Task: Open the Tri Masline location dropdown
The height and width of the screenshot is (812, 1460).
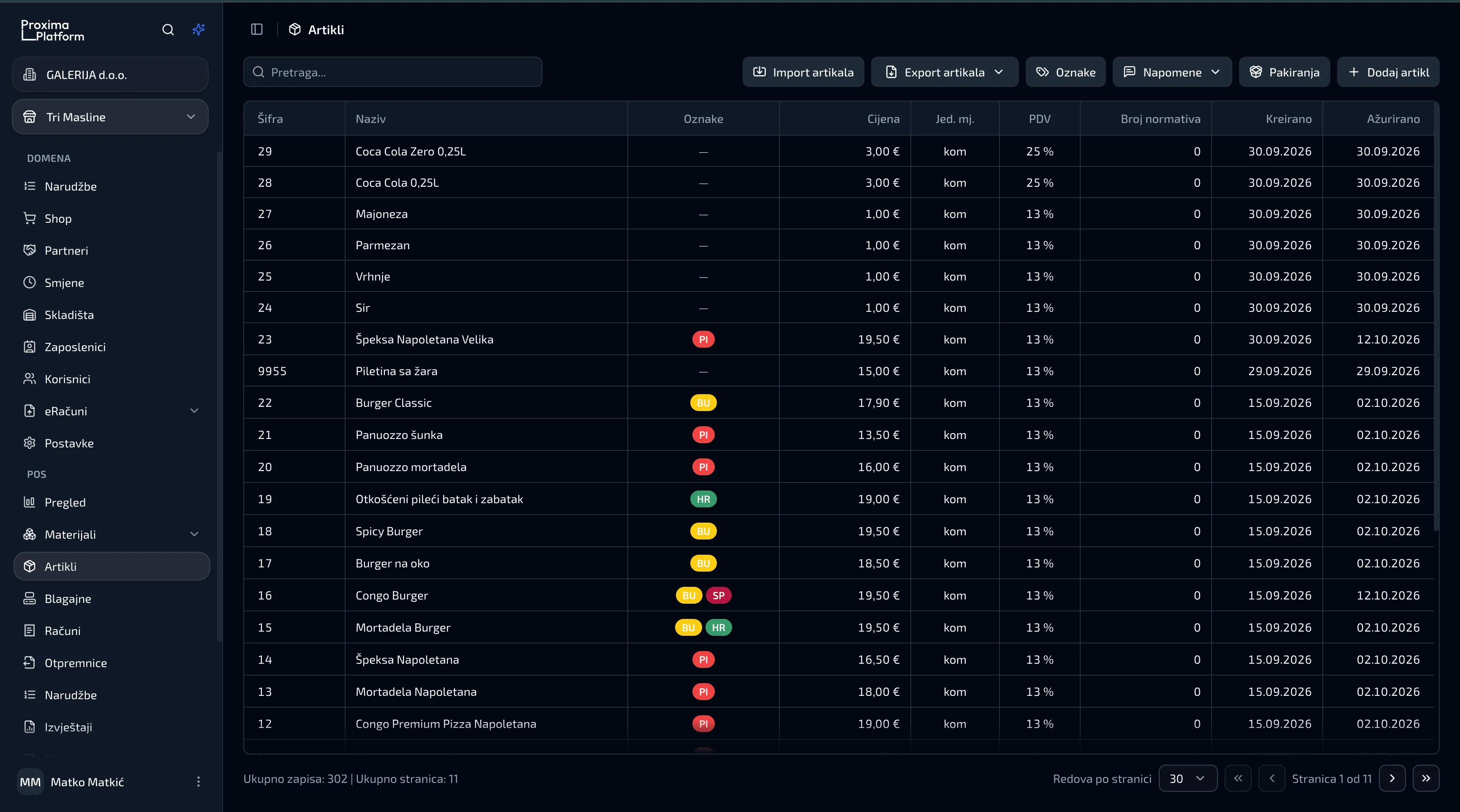Action: (x=110, y=117)
